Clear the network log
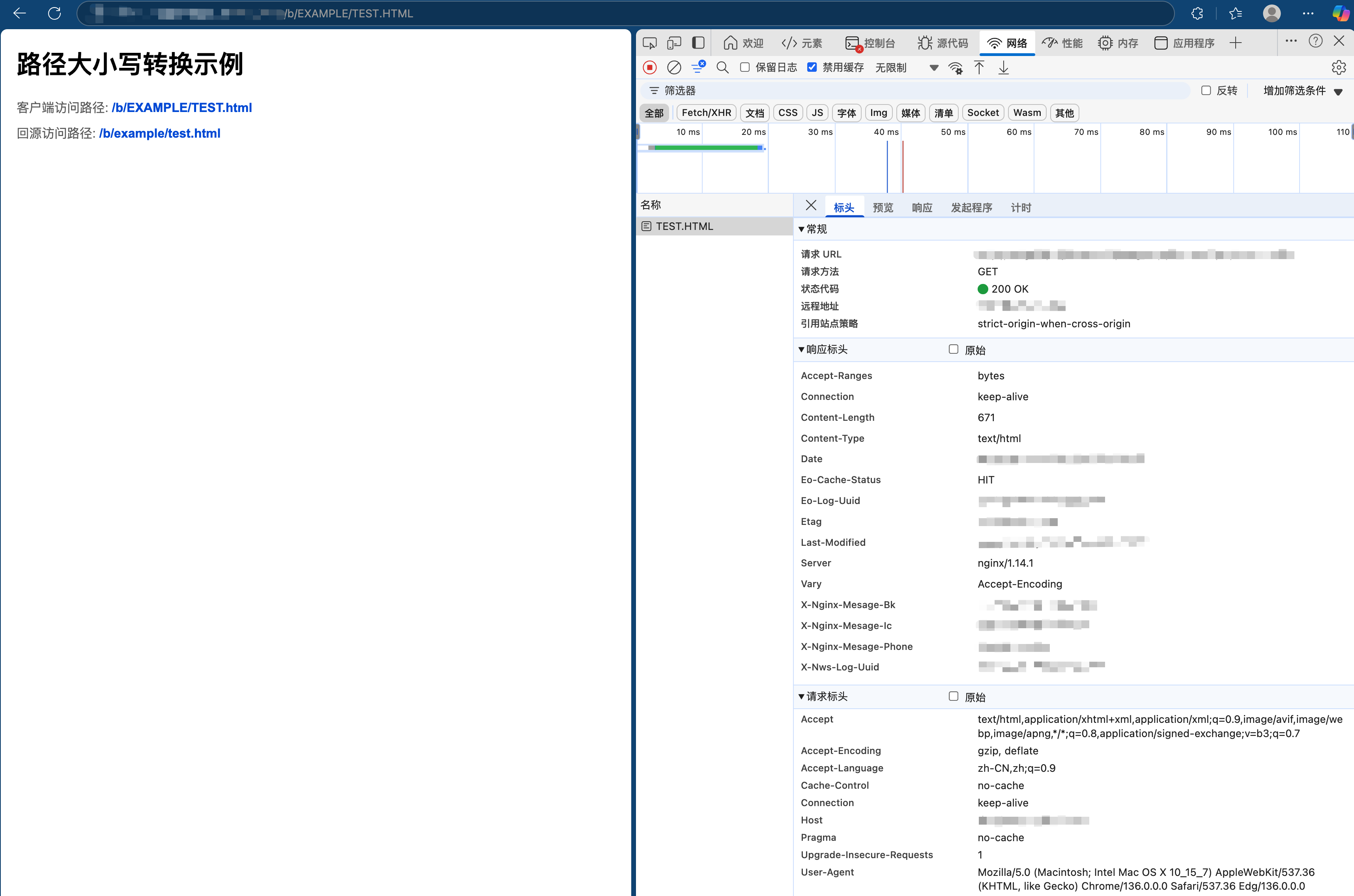 (x=674, y=67)
